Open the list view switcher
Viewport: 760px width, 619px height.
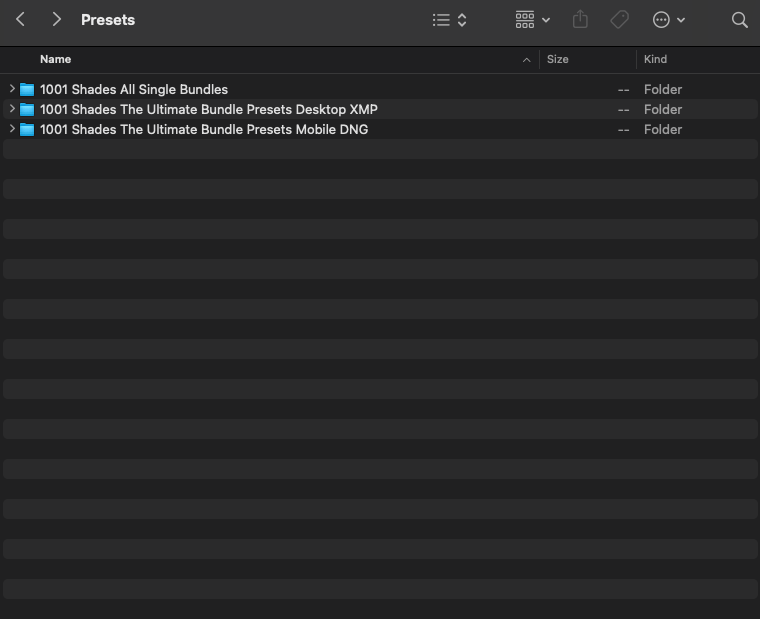[449, 20]
